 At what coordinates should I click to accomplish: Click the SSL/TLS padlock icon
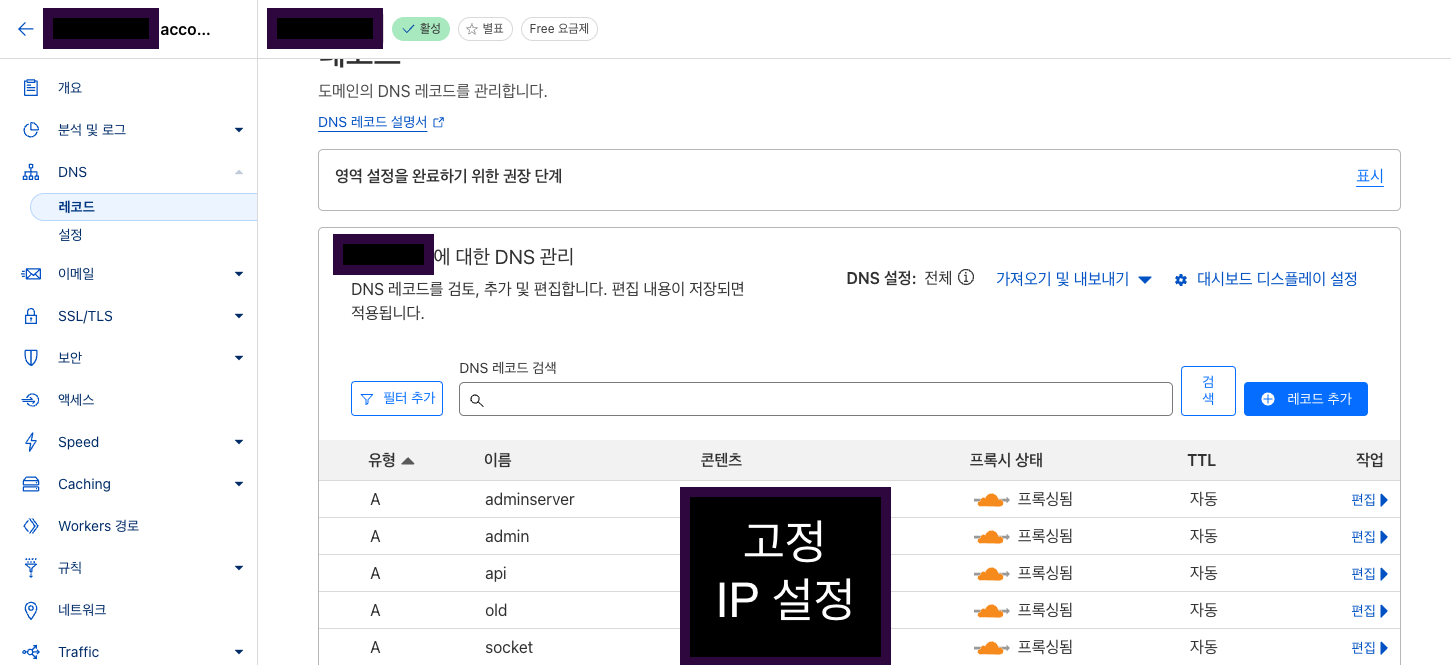pos(30,315)
